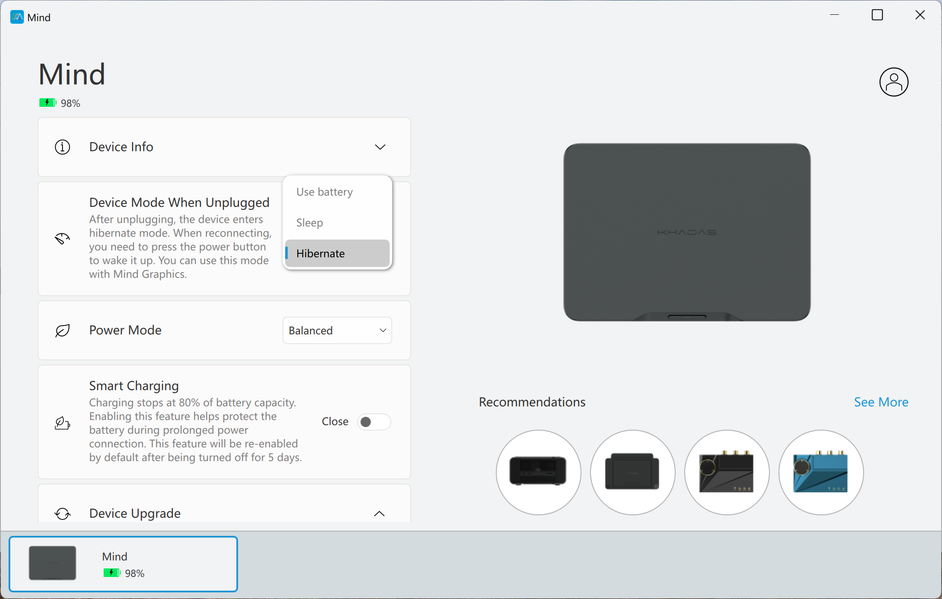
Task: Click the Power Mode leaf icon
Action: tap(62, 330)
